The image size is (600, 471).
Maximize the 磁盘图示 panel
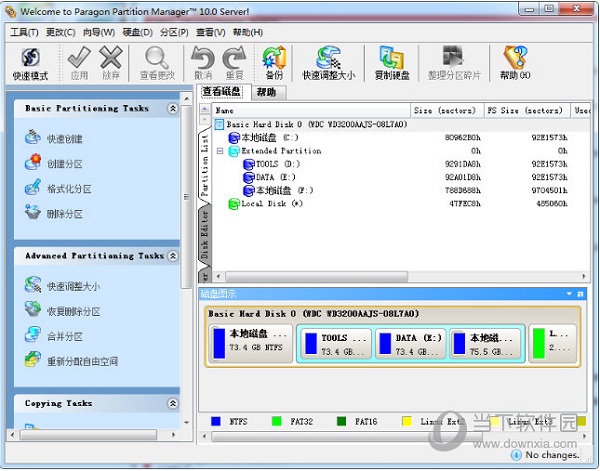(x=580, y=294)
